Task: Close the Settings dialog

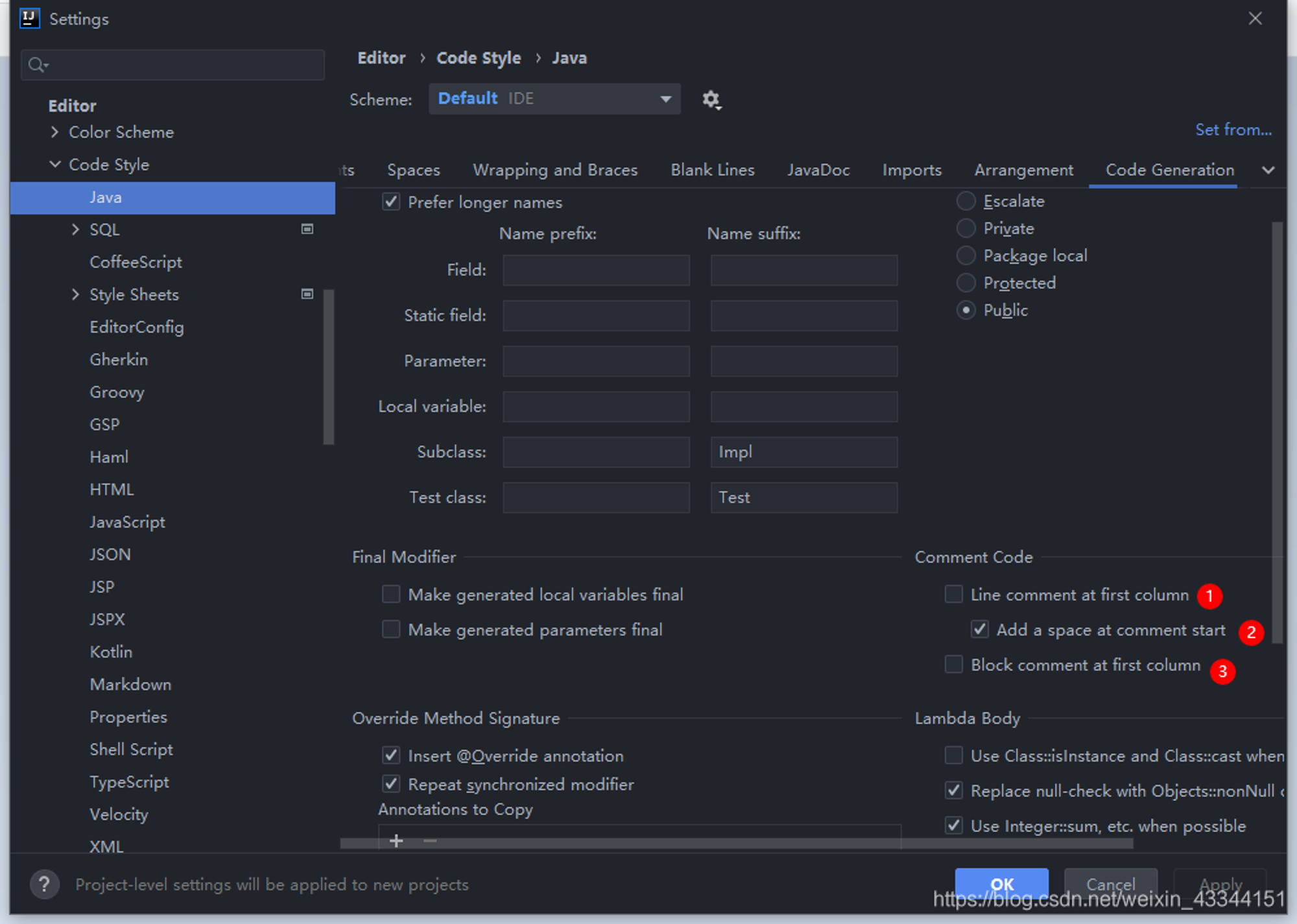Action: (1255, 19)
